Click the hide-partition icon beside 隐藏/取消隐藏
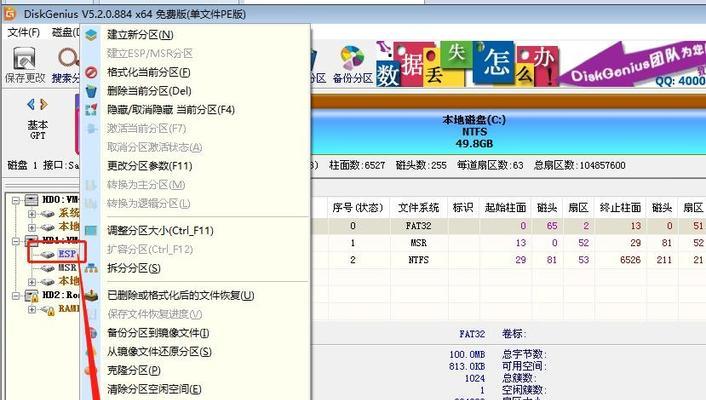This screenshot has height=400, width=706. click(x=91, y=109)
